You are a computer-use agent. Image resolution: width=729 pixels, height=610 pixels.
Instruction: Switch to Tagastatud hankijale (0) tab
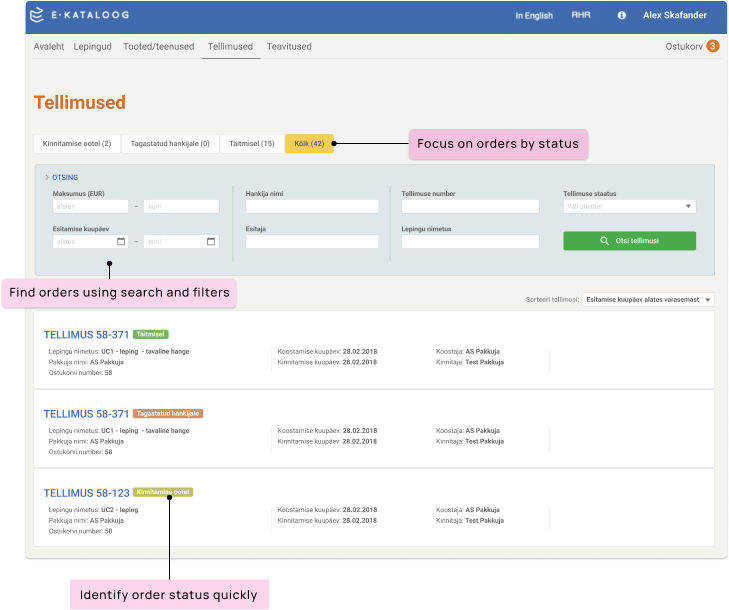tap(170, 144)
